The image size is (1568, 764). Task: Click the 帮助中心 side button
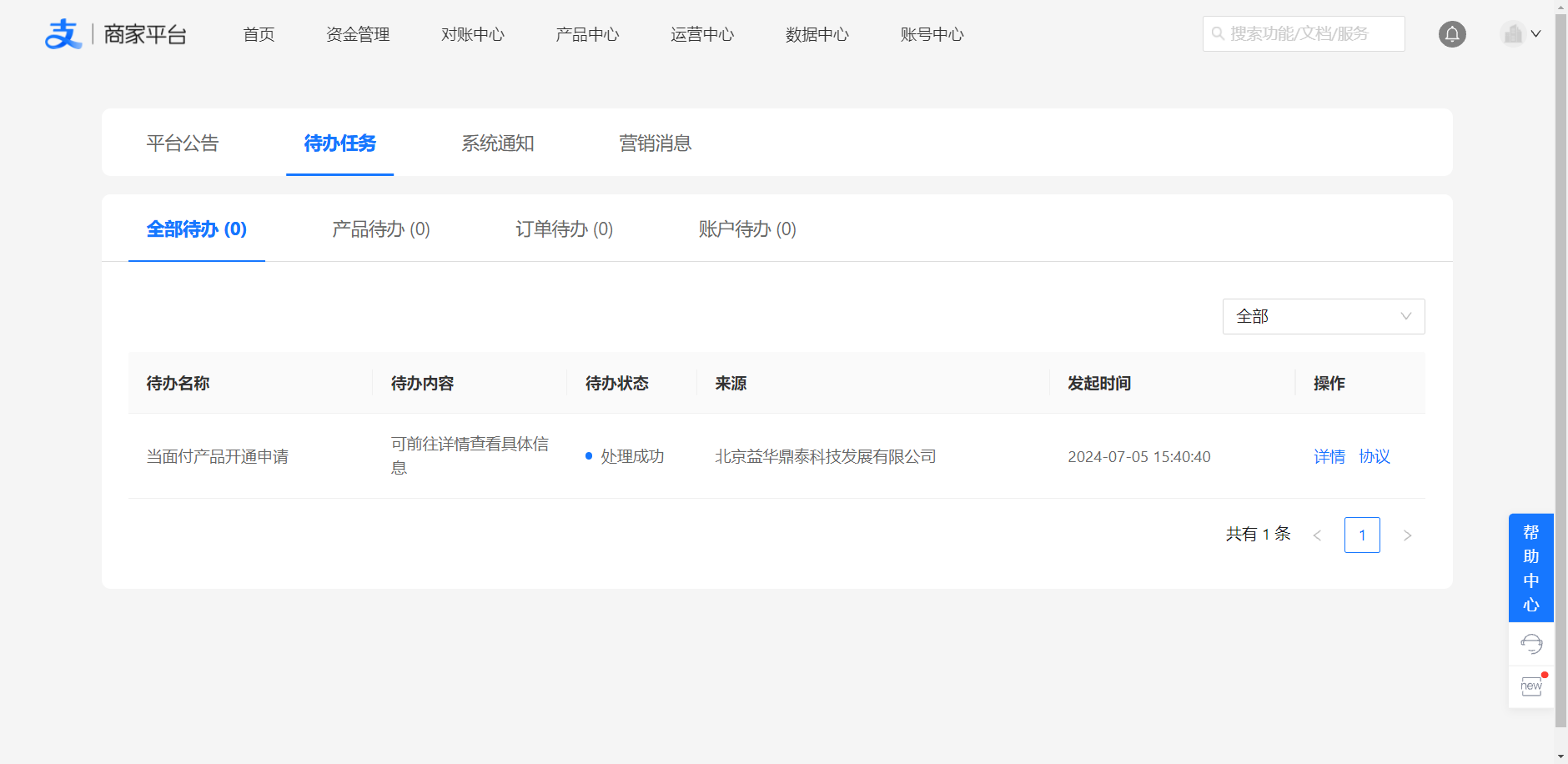[1530, 568]
